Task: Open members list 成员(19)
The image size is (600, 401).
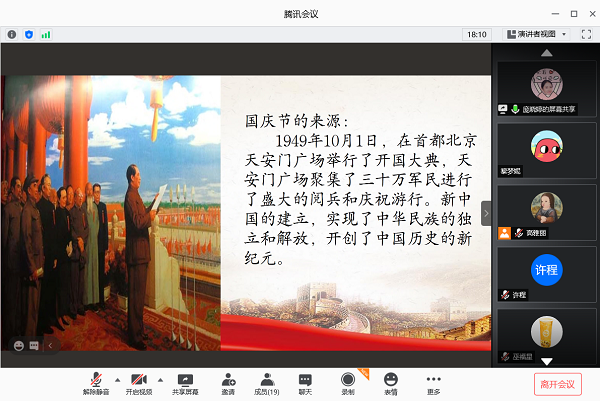Action: (x=267, y=383)
